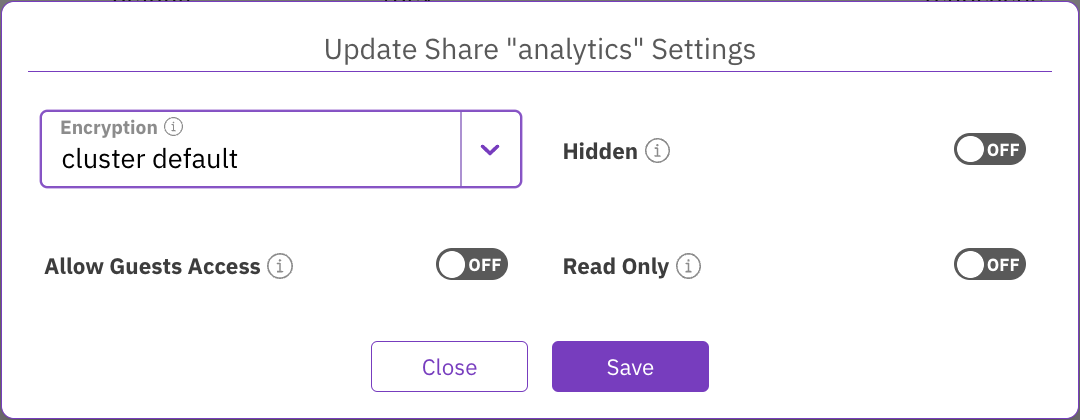Click the "Update Share analytics Settings" title

click(540, 48)
